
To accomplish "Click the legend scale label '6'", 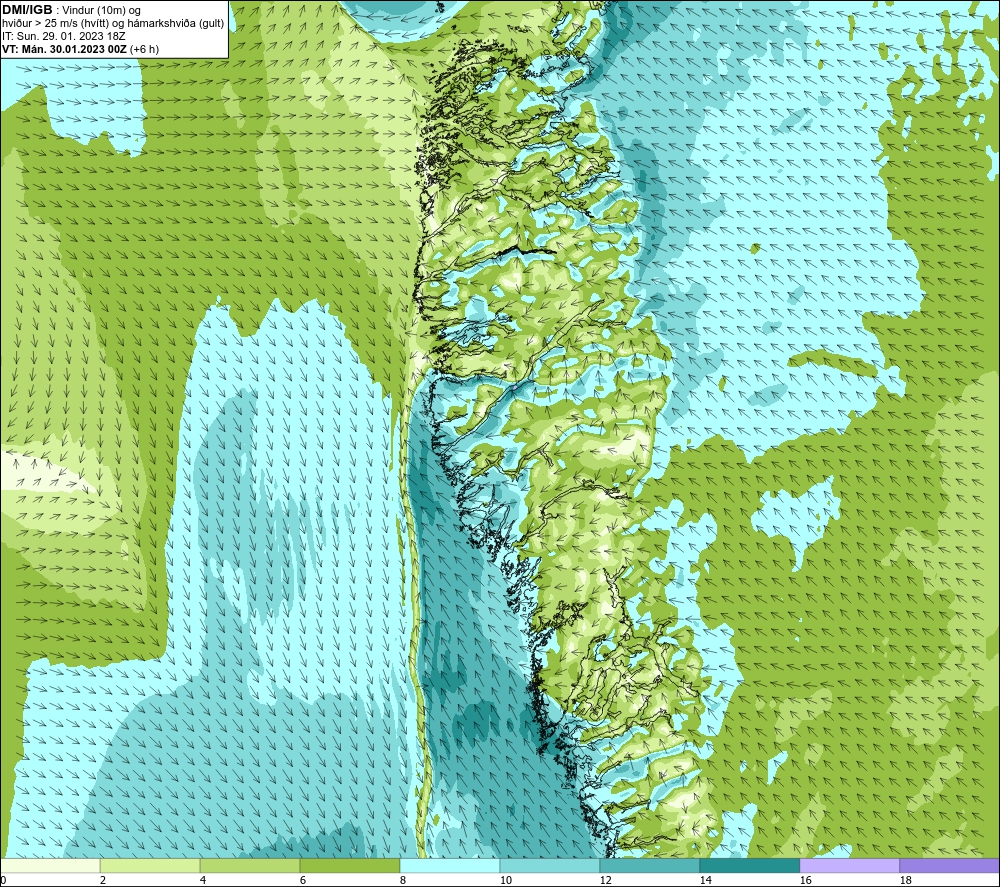I will [303, 880].
